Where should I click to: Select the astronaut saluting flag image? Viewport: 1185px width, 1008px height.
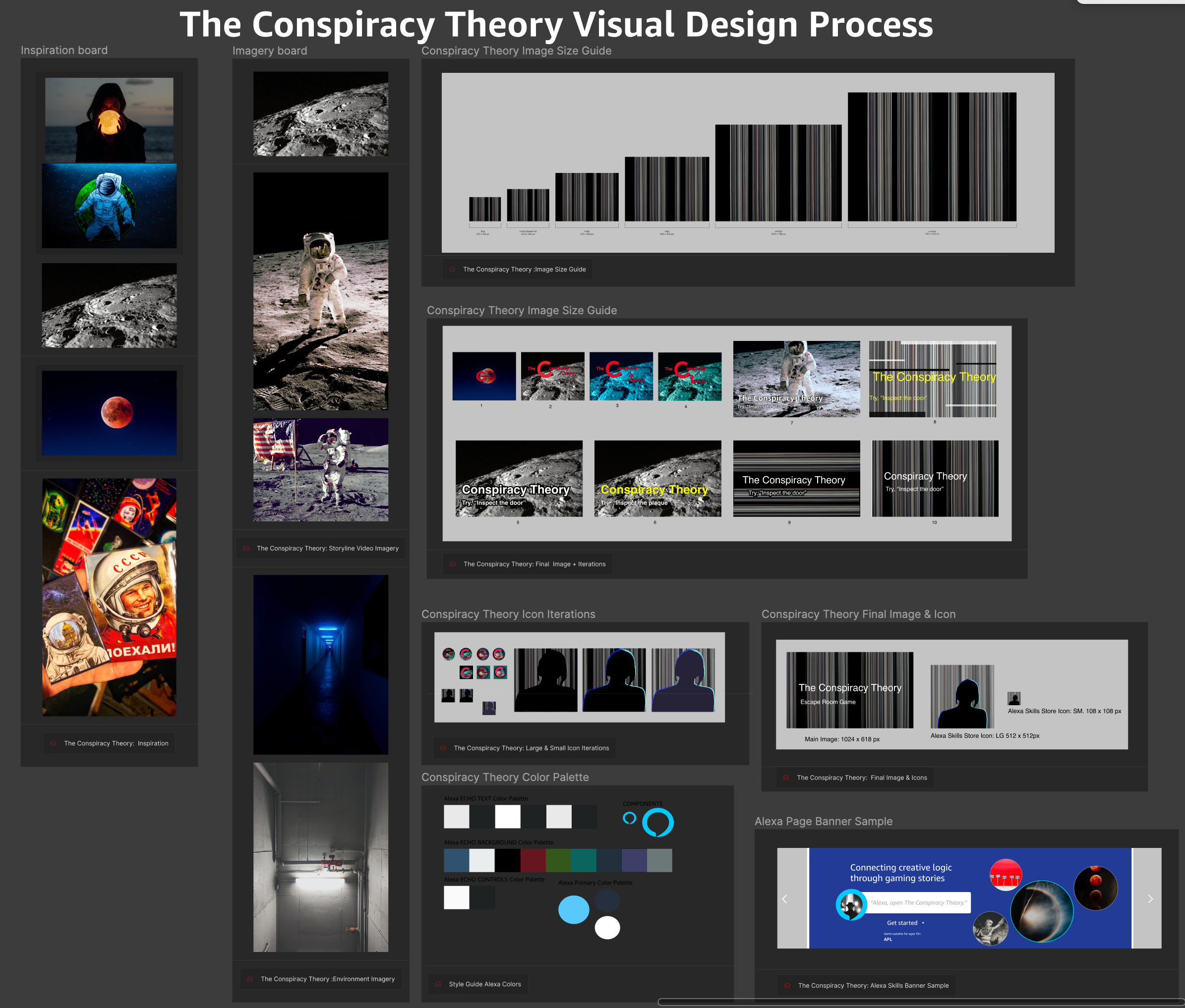pos(321,469)
